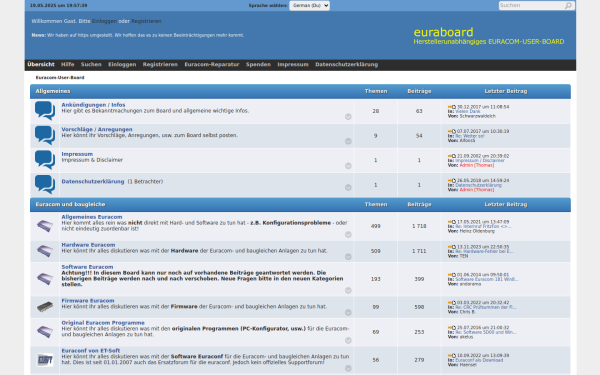The image size is (600, 375).
Task: Click round marker icon in Allgemeines Euracom row
Action: click(x=348, y=235)
